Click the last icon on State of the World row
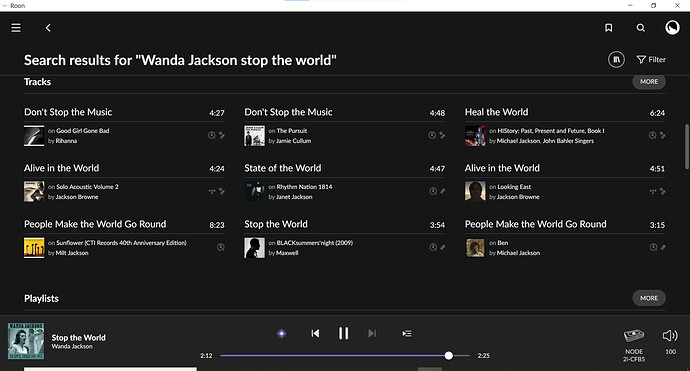 [443, 191]
